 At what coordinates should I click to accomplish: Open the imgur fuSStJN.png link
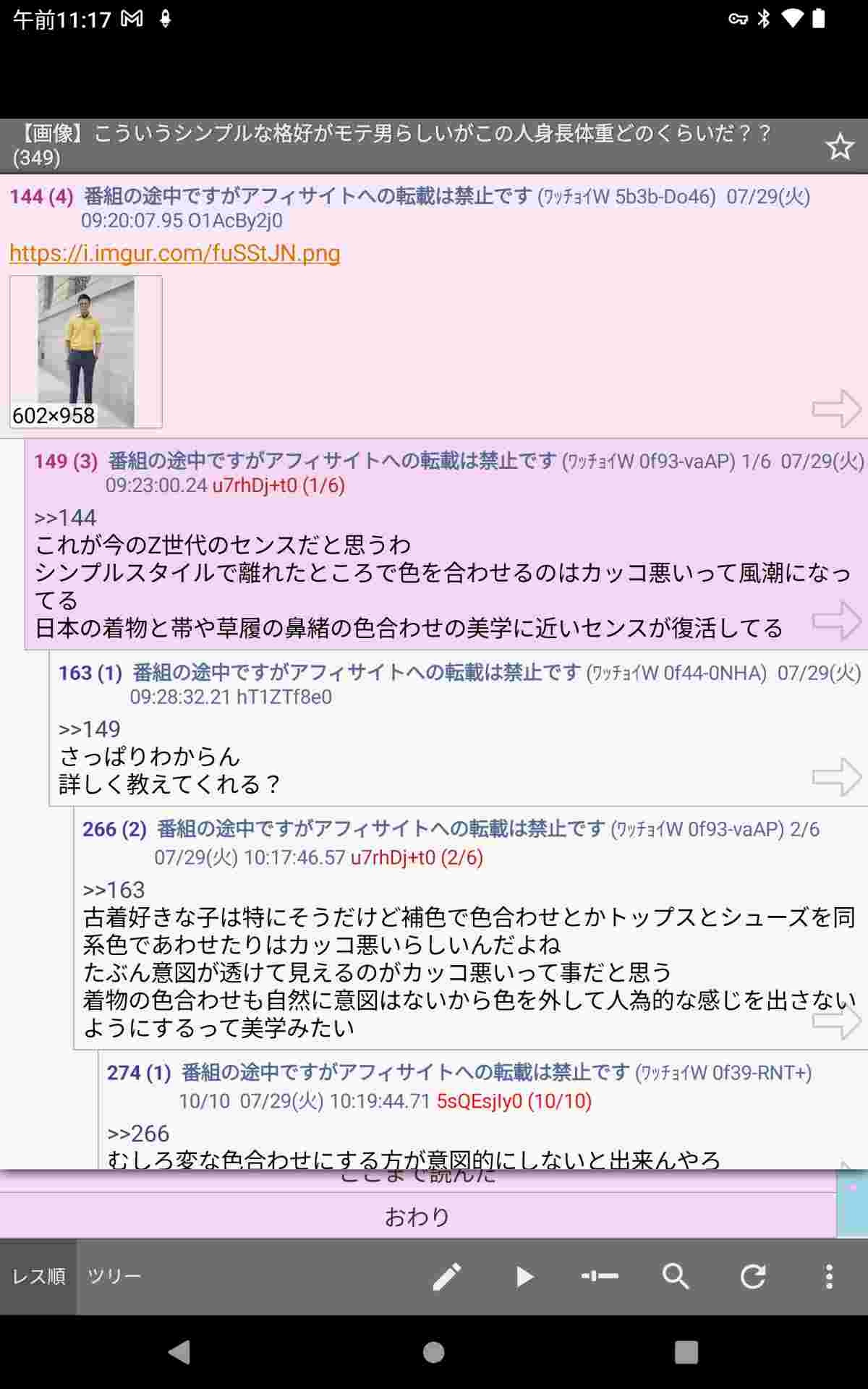pyautogui.click(x=174, y=253)
